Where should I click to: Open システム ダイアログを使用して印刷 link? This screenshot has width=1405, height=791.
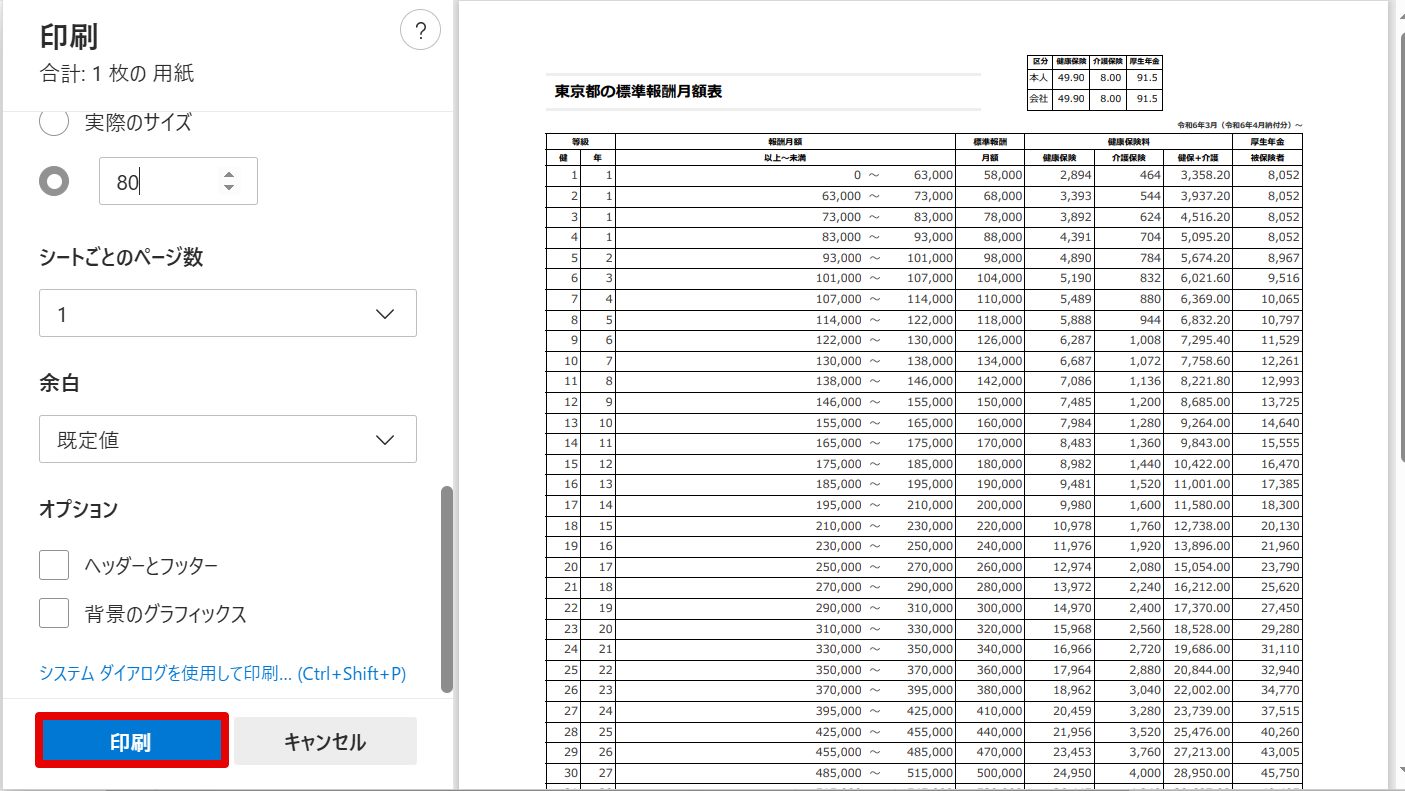(223, 673)
